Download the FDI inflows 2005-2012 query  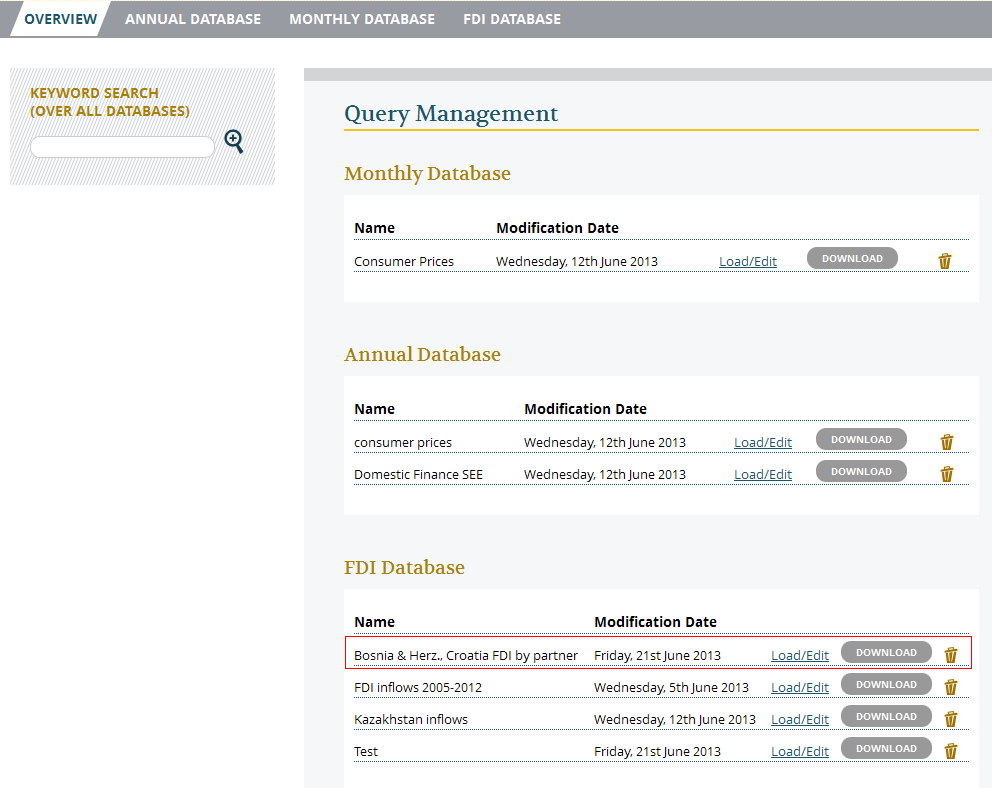coord(886,685)
